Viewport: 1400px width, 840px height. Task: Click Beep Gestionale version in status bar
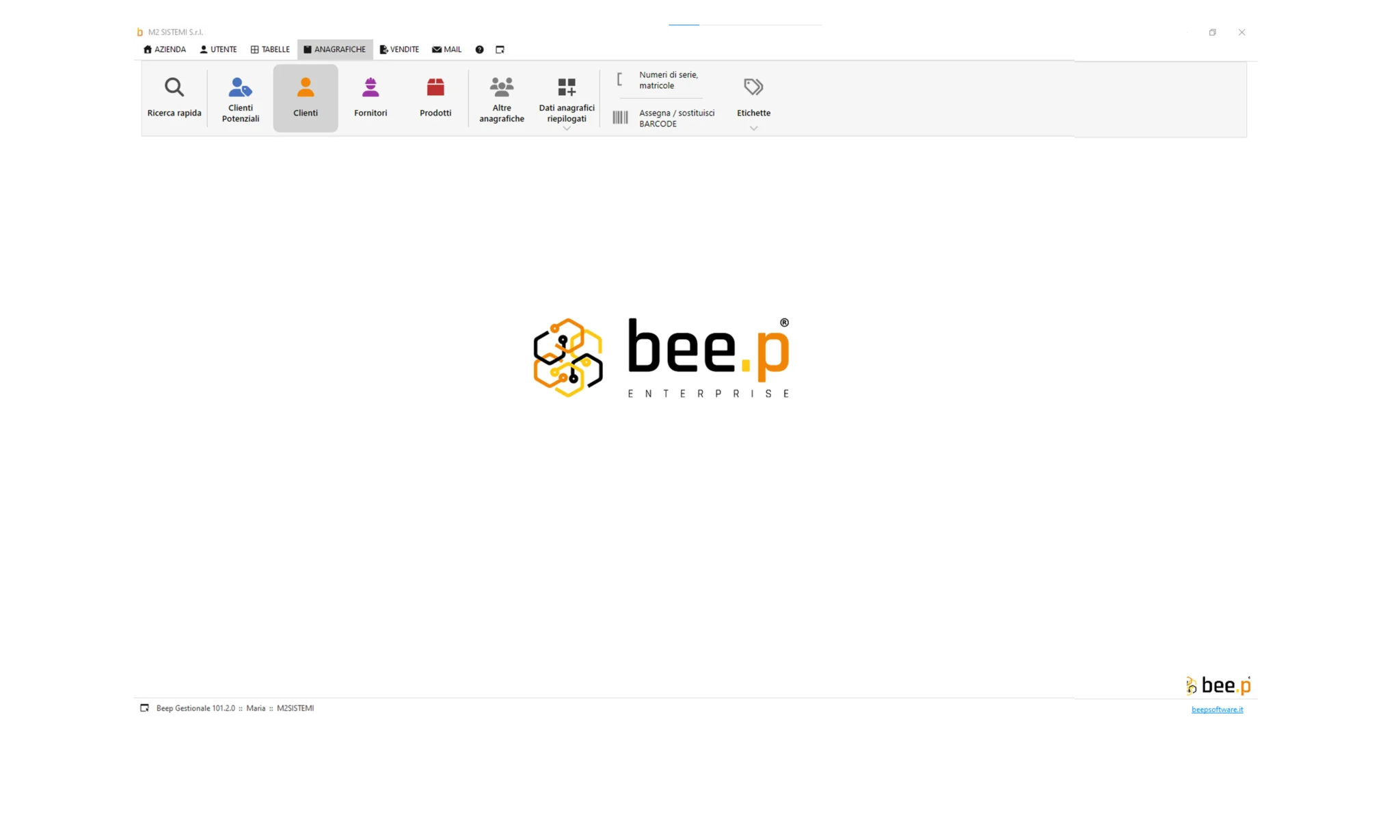pyautogui.click(x=196, y=708)
